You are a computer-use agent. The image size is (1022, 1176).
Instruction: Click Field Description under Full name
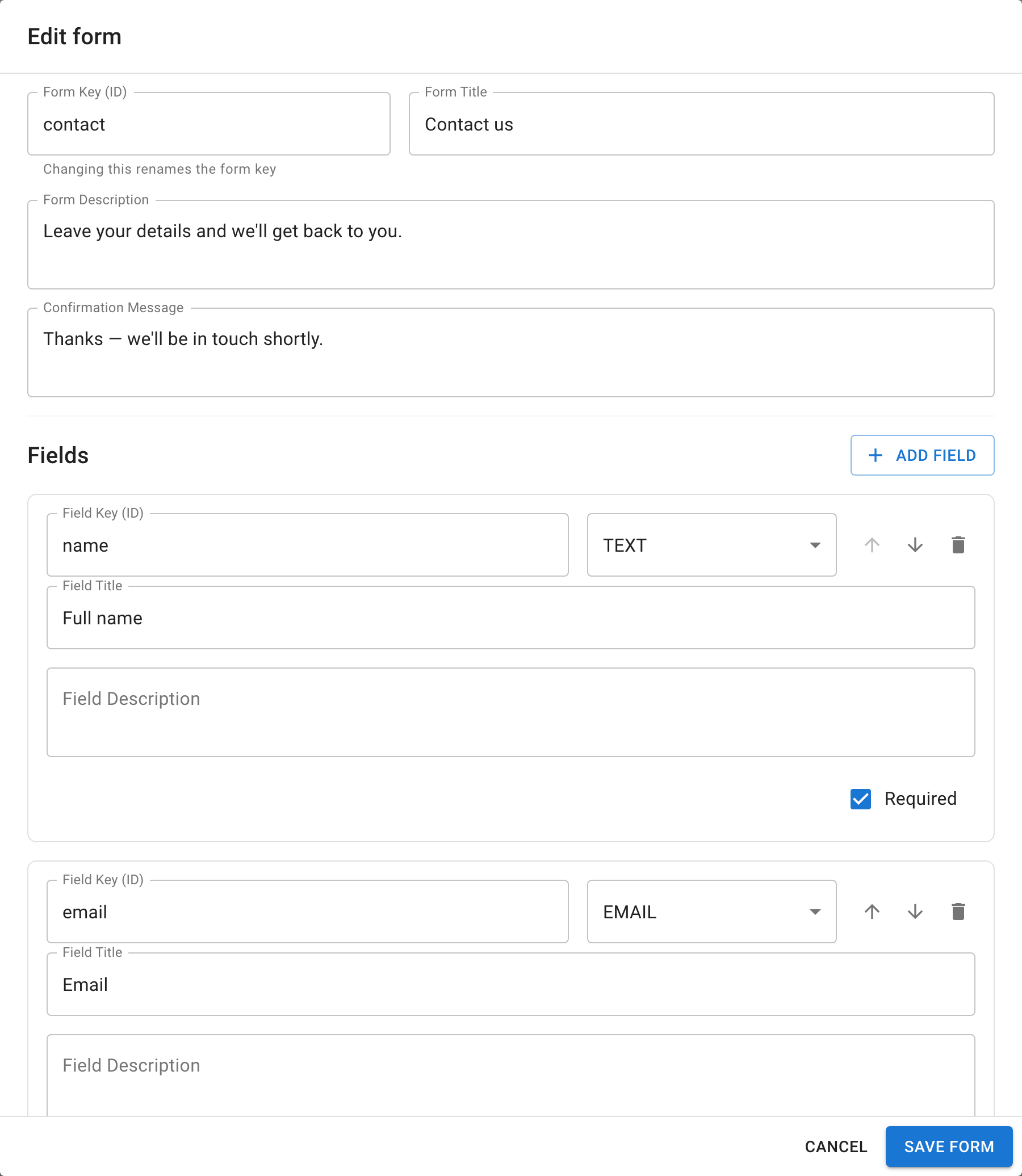tap(511, 712)
